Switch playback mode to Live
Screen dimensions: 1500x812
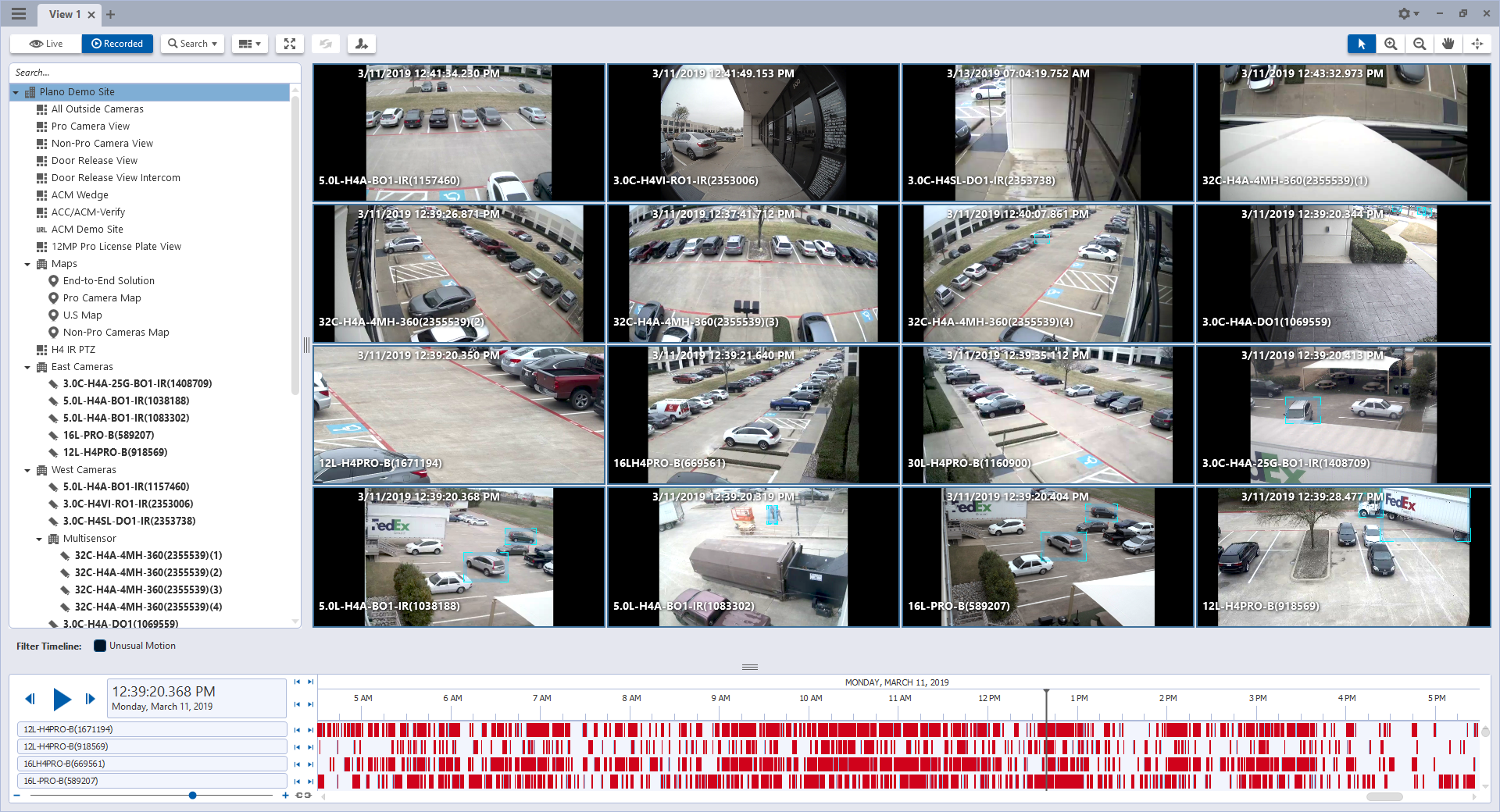45,44
